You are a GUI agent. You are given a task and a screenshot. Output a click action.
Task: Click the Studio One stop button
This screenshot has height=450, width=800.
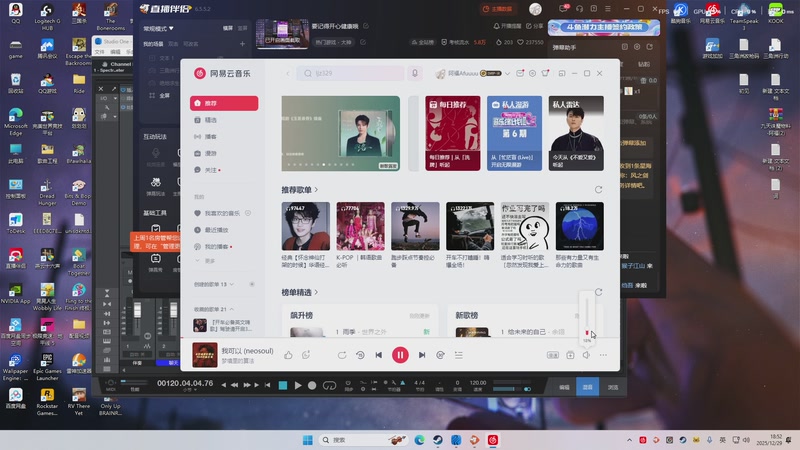tap(283, 386)
